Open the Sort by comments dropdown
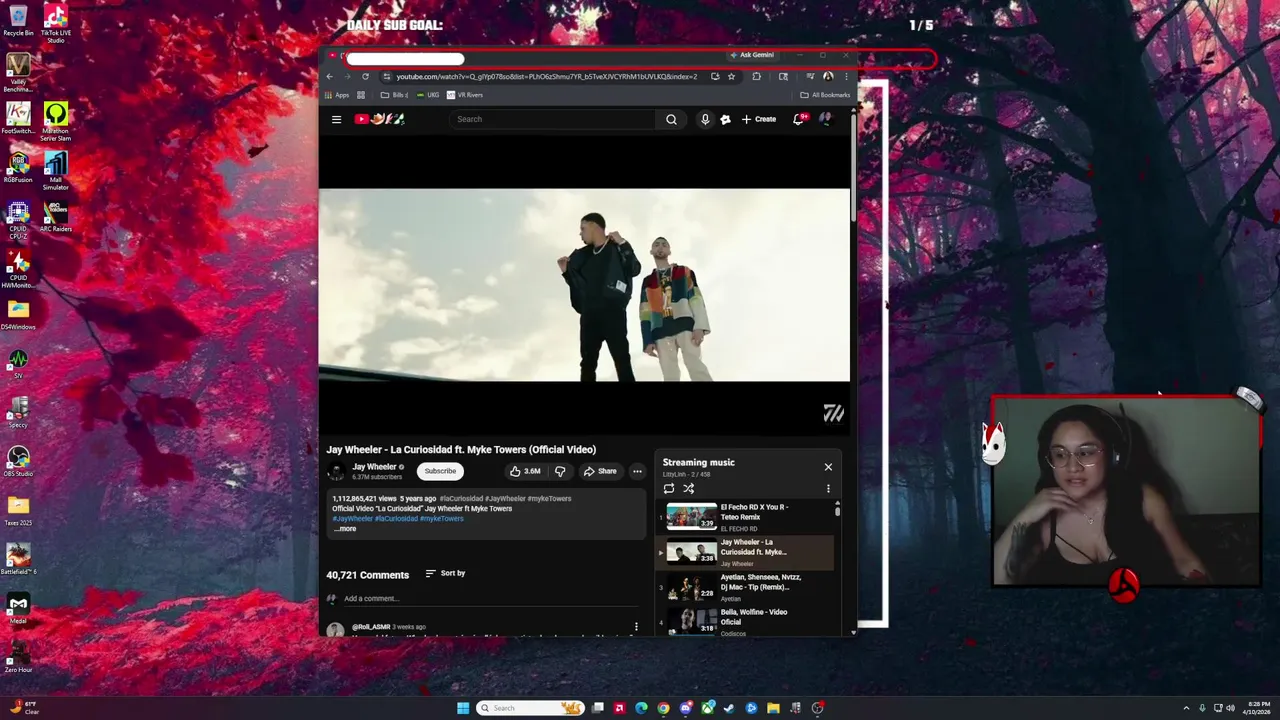 [445, 573]
